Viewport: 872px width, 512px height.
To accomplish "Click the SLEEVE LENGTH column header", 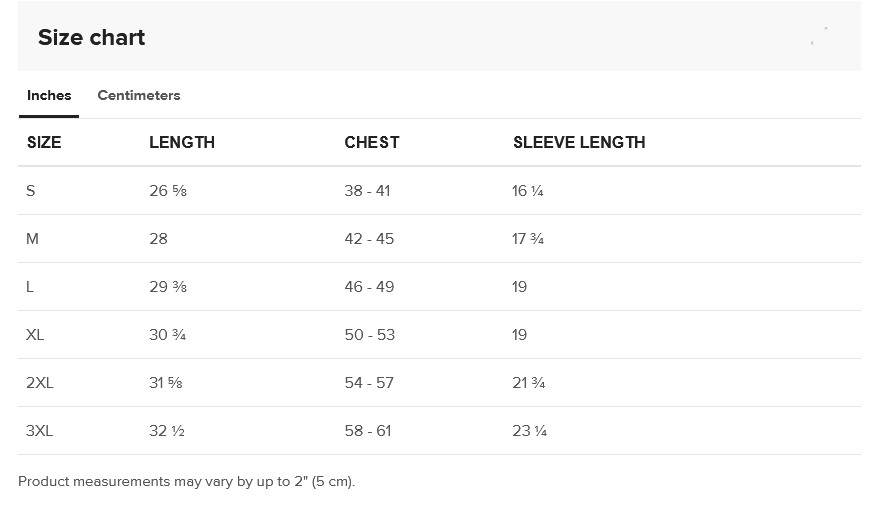I will (x=579, y=142).
